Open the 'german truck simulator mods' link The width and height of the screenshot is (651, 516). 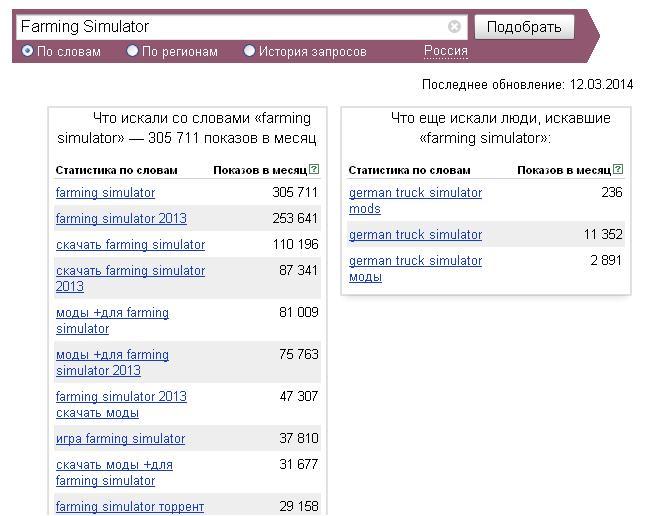pyautogui.click(x=415, y=201)
